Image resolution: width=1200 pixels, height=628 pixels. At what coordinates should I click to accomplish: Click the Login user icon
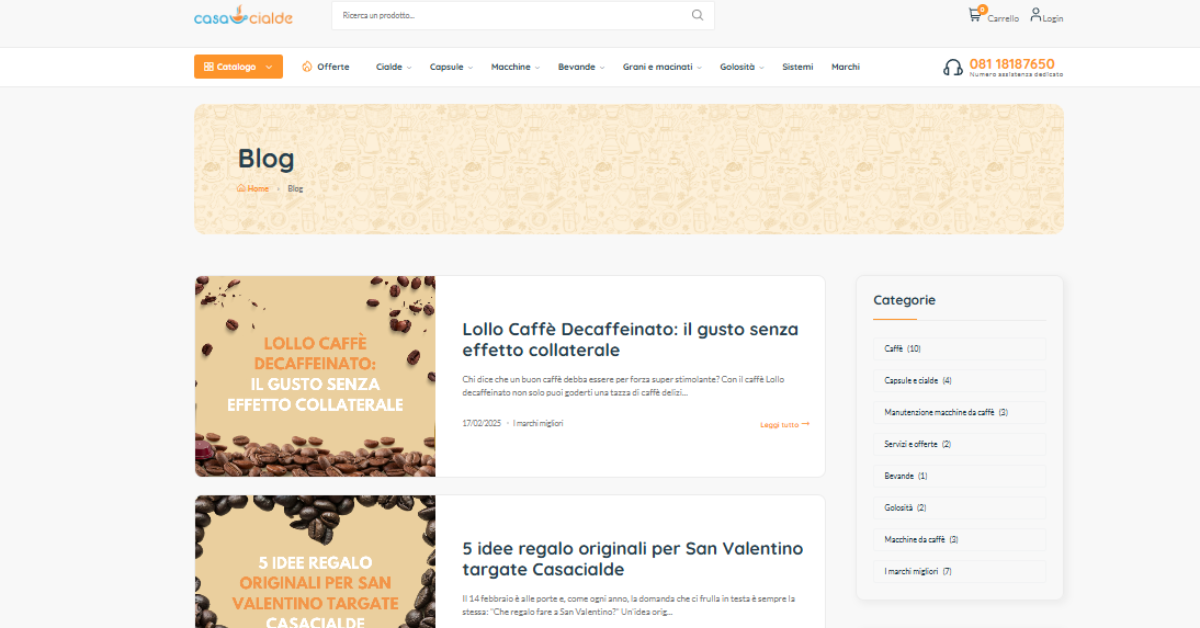click(x=1035, y=15)
